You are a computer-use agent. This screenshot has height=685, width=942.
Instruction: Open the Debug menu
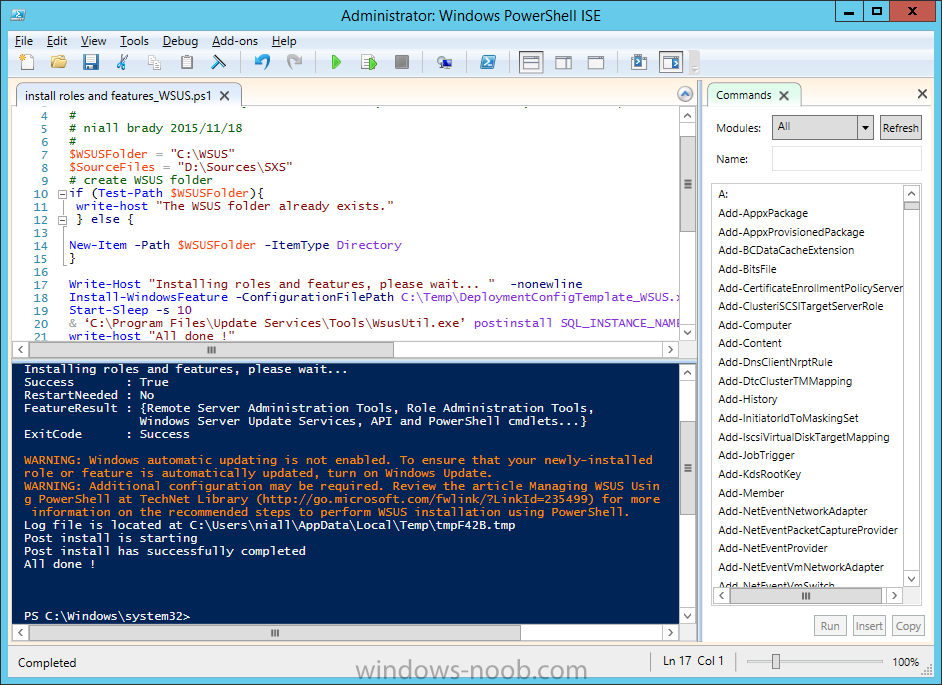[x=180, y=41]
